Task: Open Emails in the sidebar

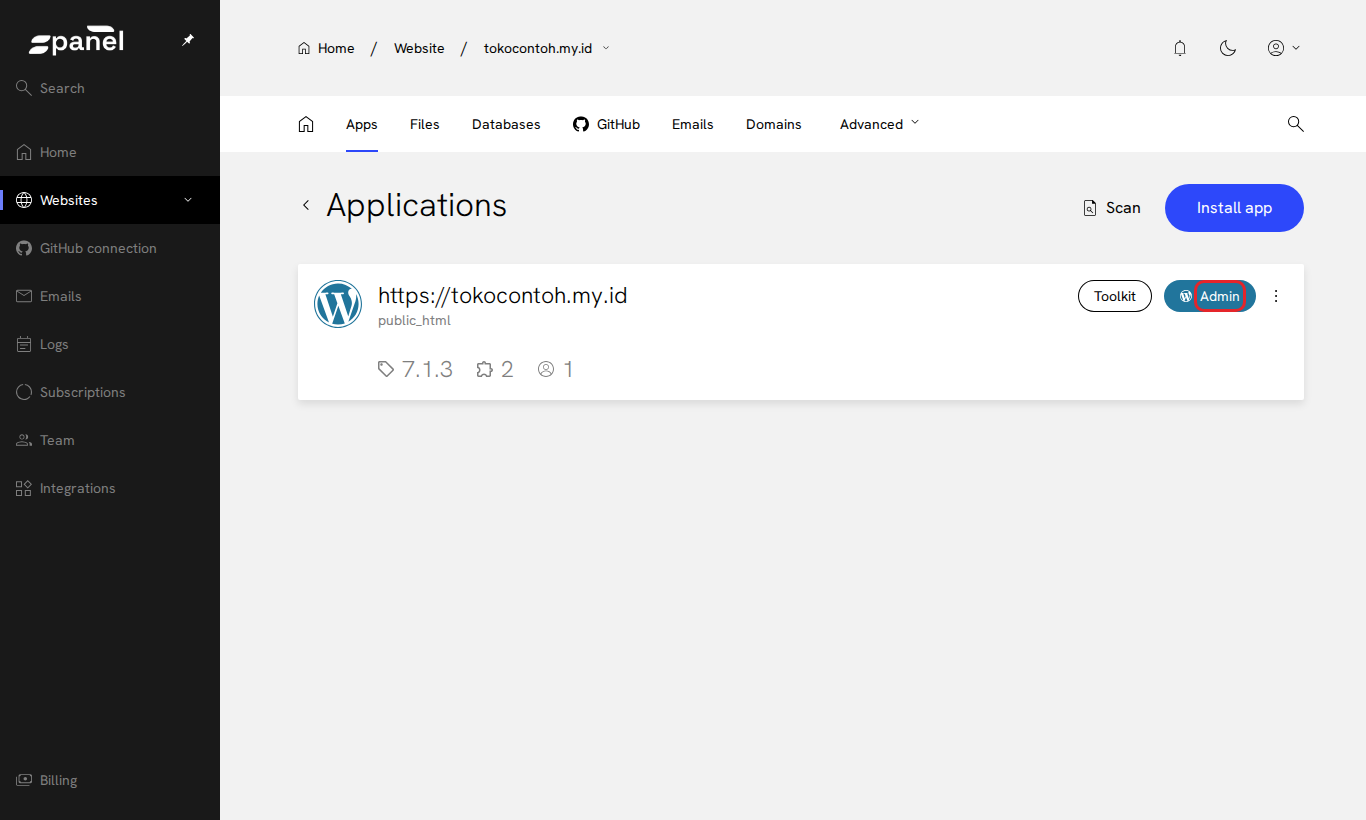Action: coord(110,296)
